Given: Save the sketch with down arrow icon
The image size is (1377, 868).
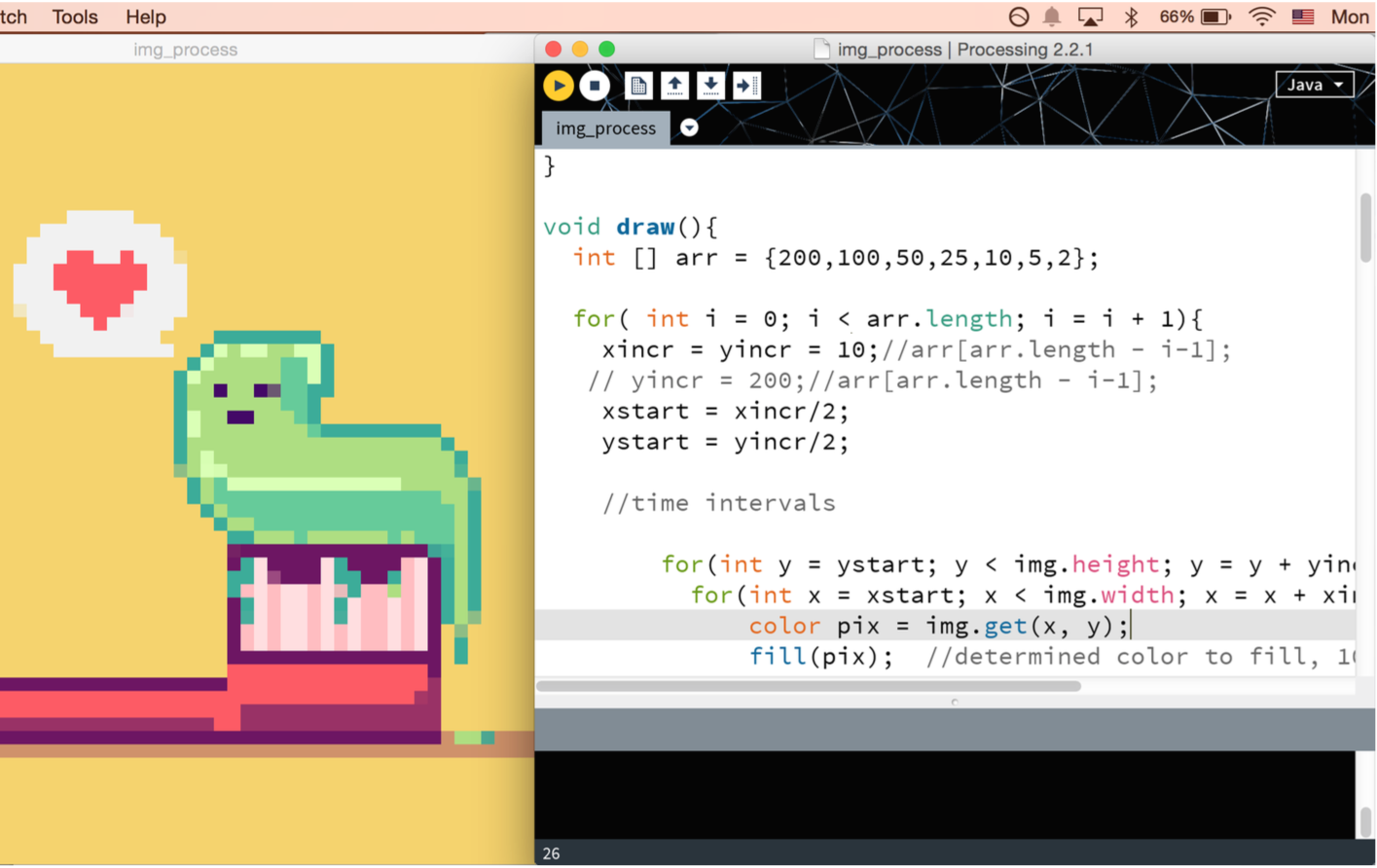Looking at the screenshot, I should click(x=710, y=86).
